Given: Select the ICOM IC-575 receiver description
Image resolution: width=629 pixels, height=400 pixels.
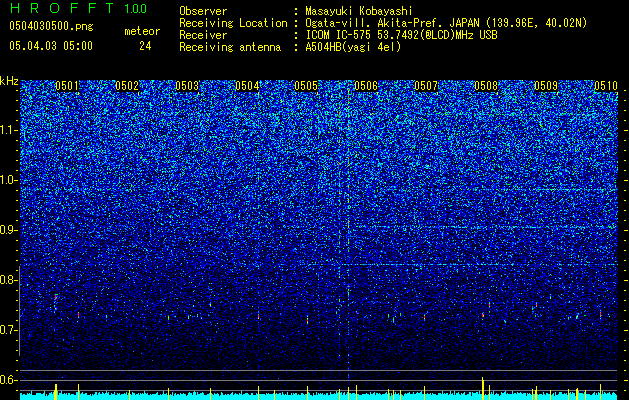Looking at the screenshot, I should point(402,35).
